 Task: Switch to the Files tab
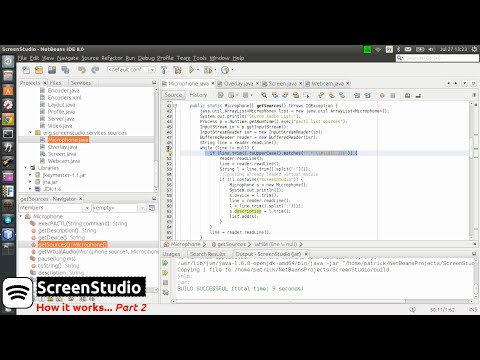[55, 83]
